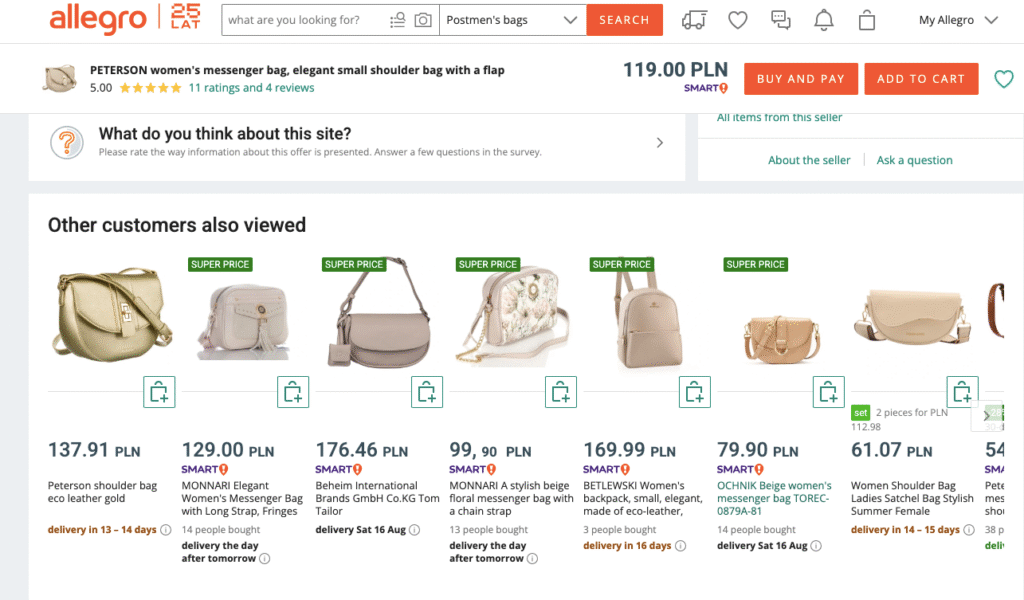Screen dimensions: 1024x600
Task: Click into the search input field
Action: coord(300,20)
